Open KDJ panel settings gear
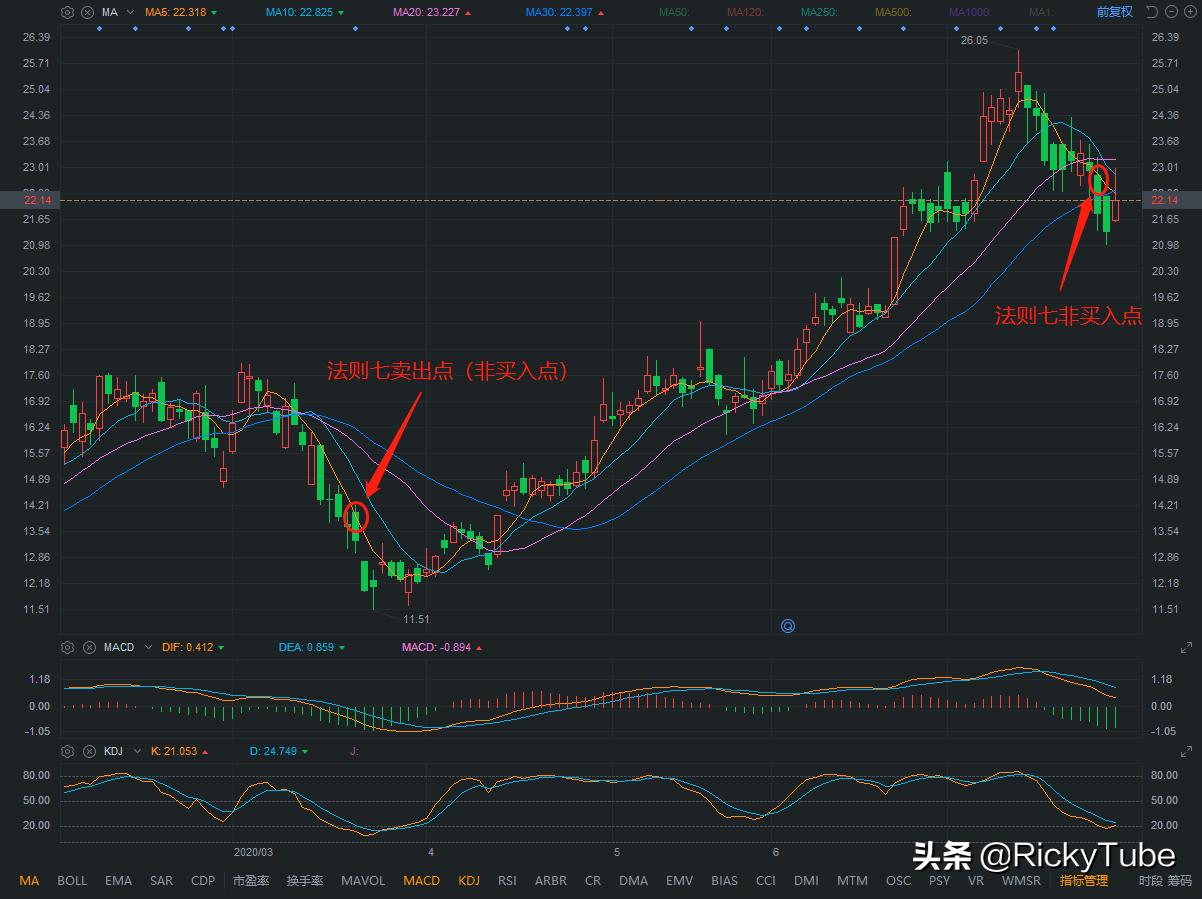Image resolution: width=1202 pixels, height=899 pixels. (x=67, y=751)
